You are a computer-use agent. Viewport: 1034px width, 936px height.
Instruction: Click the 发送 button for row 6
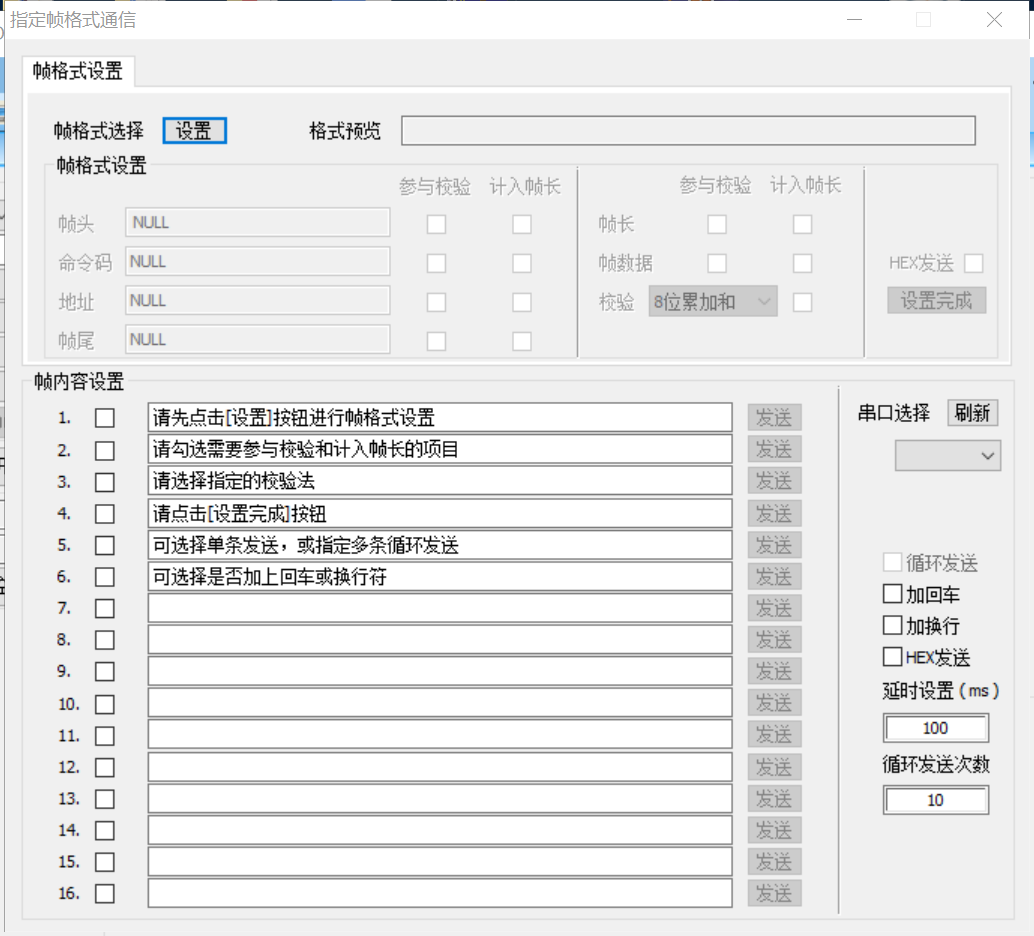(774, 577)
